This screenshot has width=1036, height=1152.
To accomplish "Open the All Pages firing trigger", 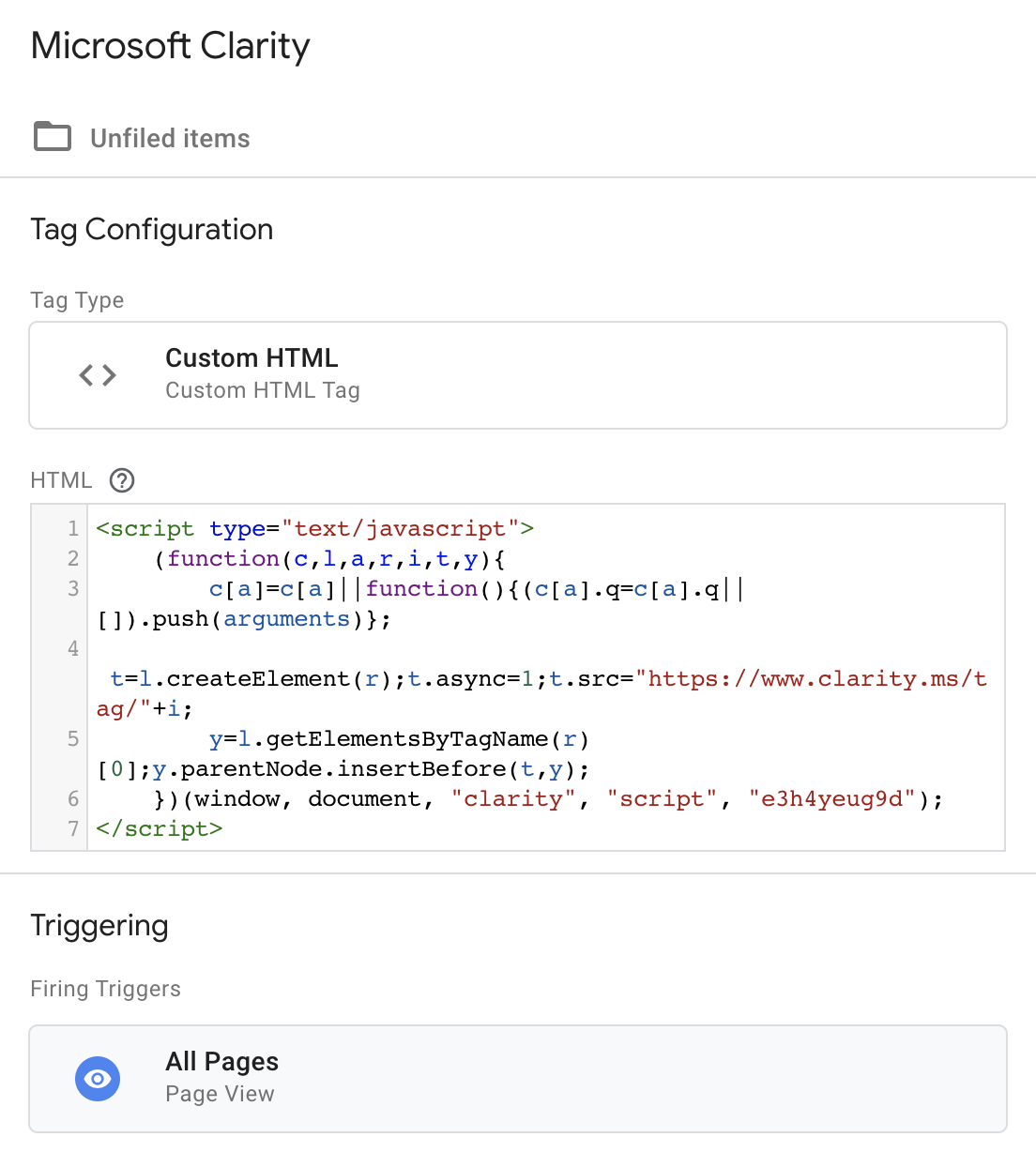I will 518,1079.
